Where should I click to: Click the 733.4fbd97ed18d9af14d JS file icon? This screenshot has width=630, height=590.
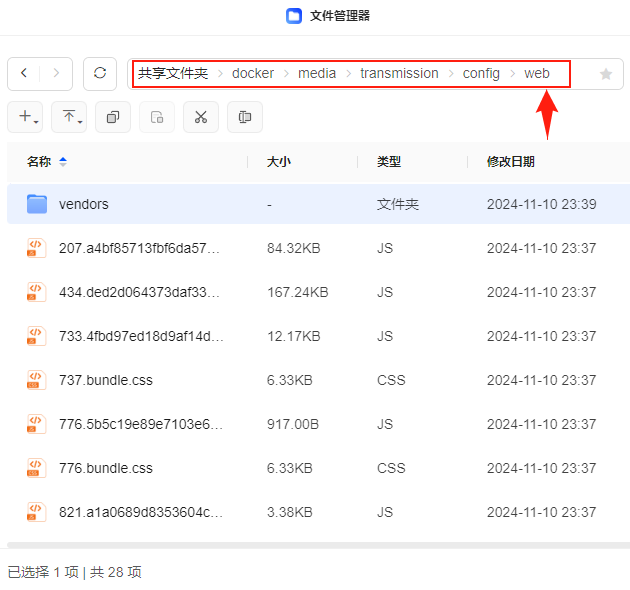coord(37,336)
